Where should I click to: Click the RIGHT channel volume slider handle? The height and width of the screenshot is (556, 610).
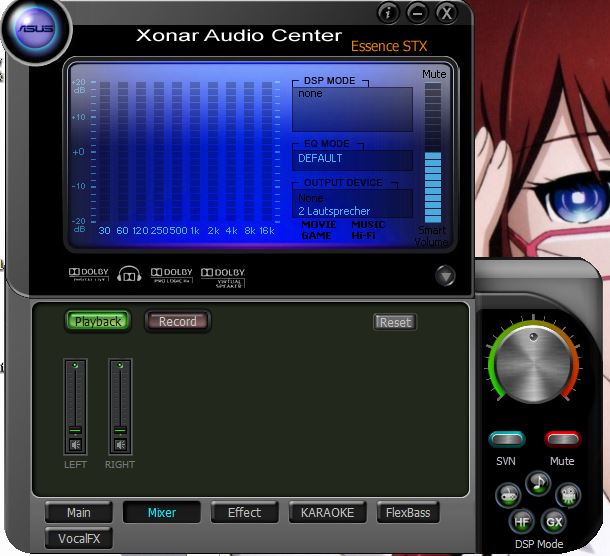[x=120, y=430]
